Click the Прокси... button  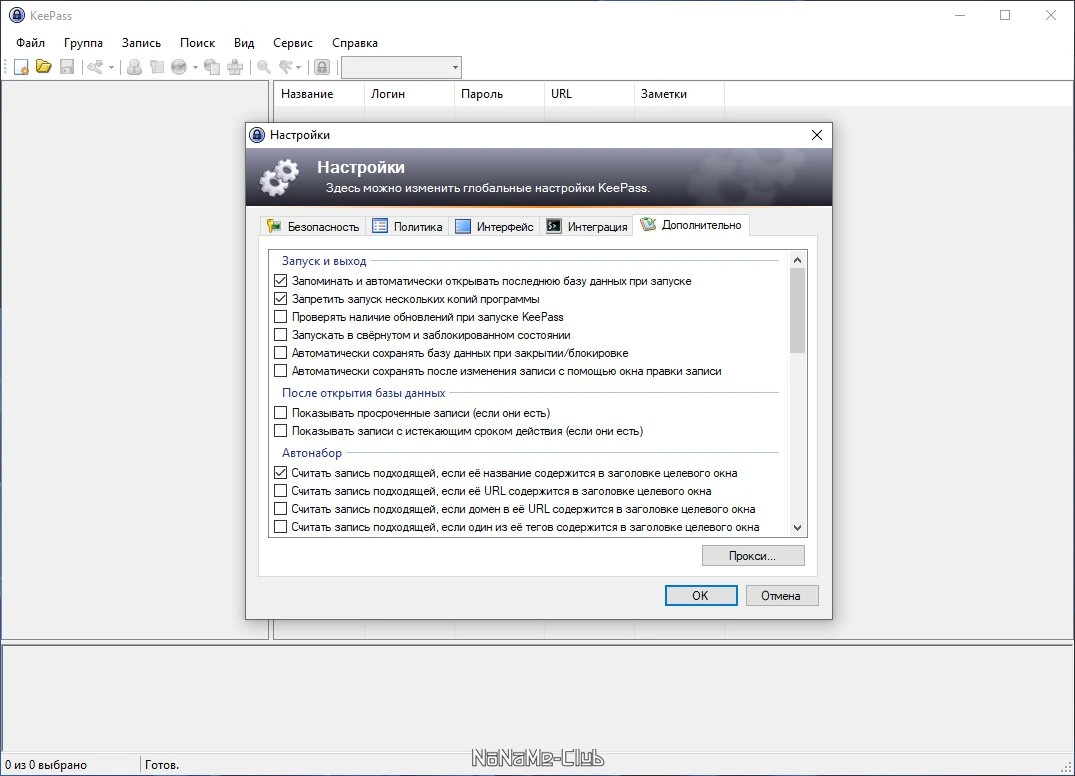pyautogui.click(x=753, y=556)
